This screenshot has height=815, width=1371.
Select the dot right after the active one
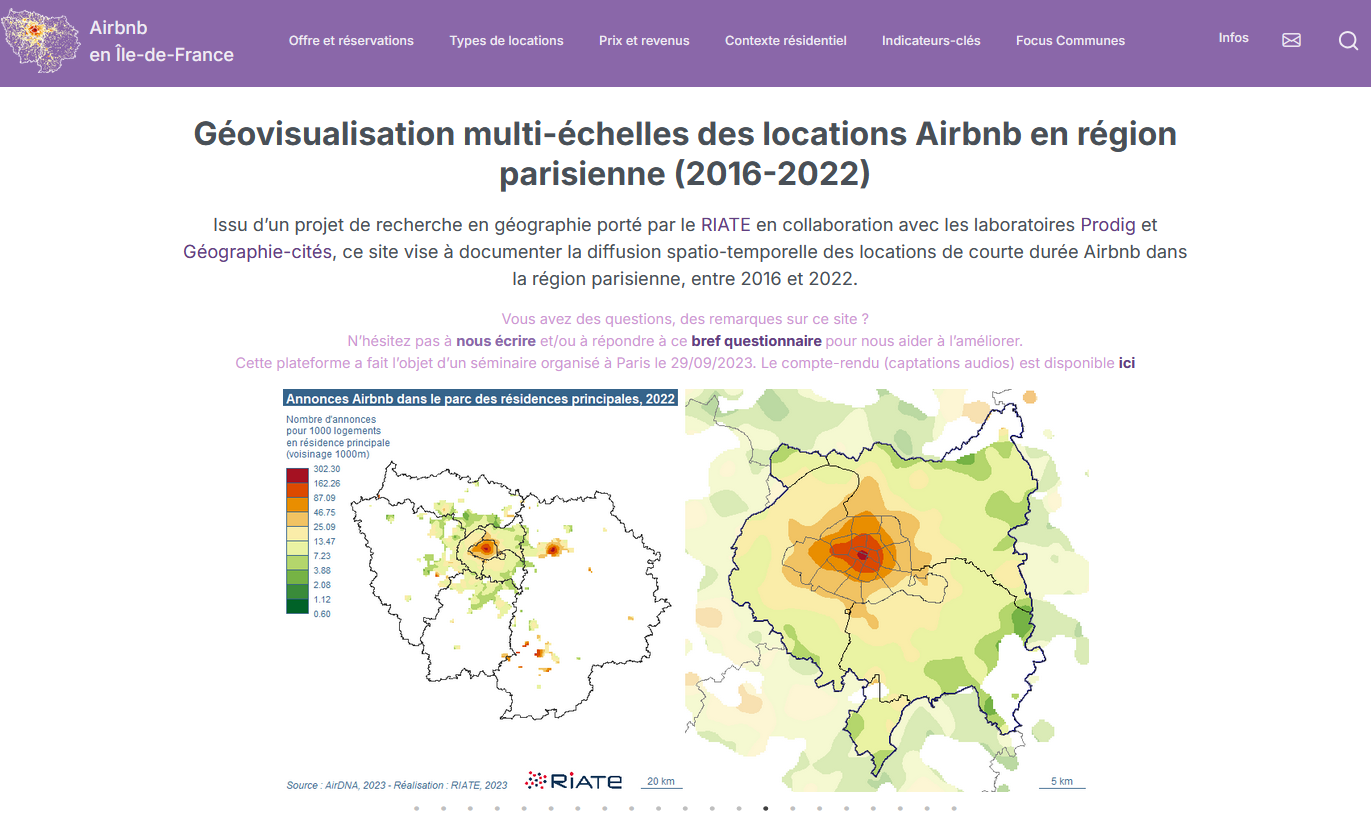793,808
